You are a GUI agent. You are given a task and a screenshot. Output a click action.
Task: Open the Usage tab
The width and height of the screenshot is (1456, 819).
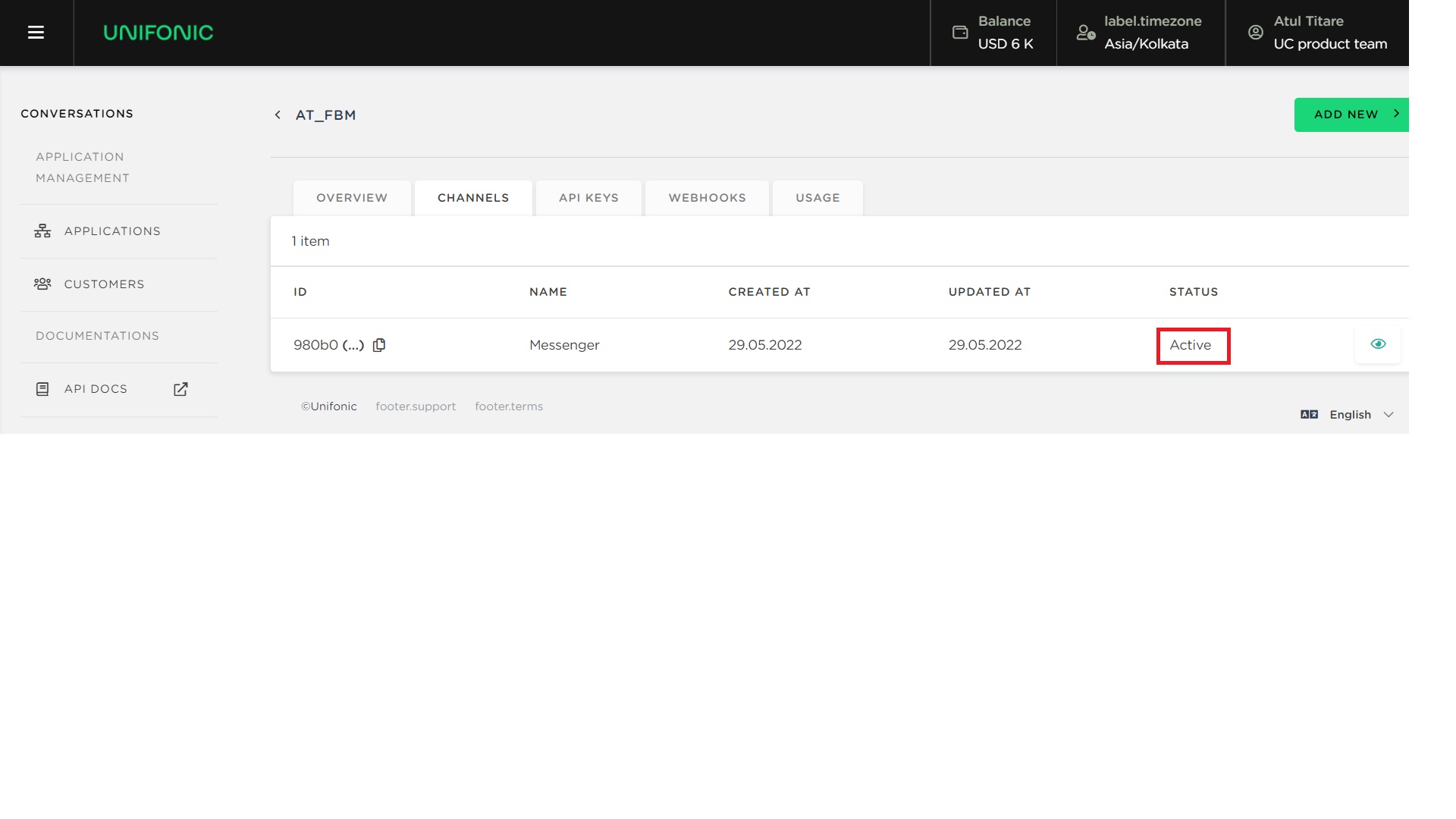(817, 198)
